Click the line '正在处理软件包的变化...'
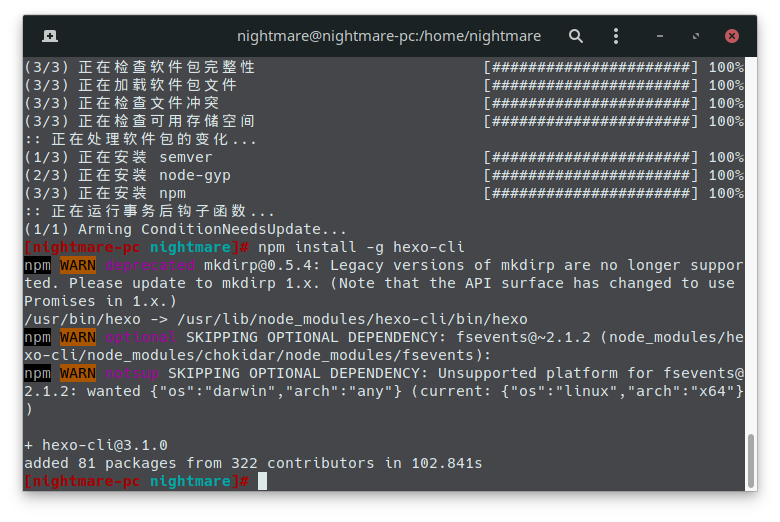780x522 pixels. 140,139
